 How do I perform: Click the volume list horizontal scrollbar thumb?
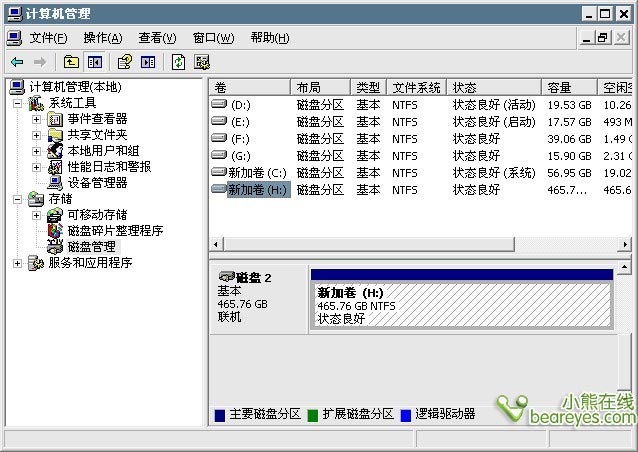pos(369,245)
